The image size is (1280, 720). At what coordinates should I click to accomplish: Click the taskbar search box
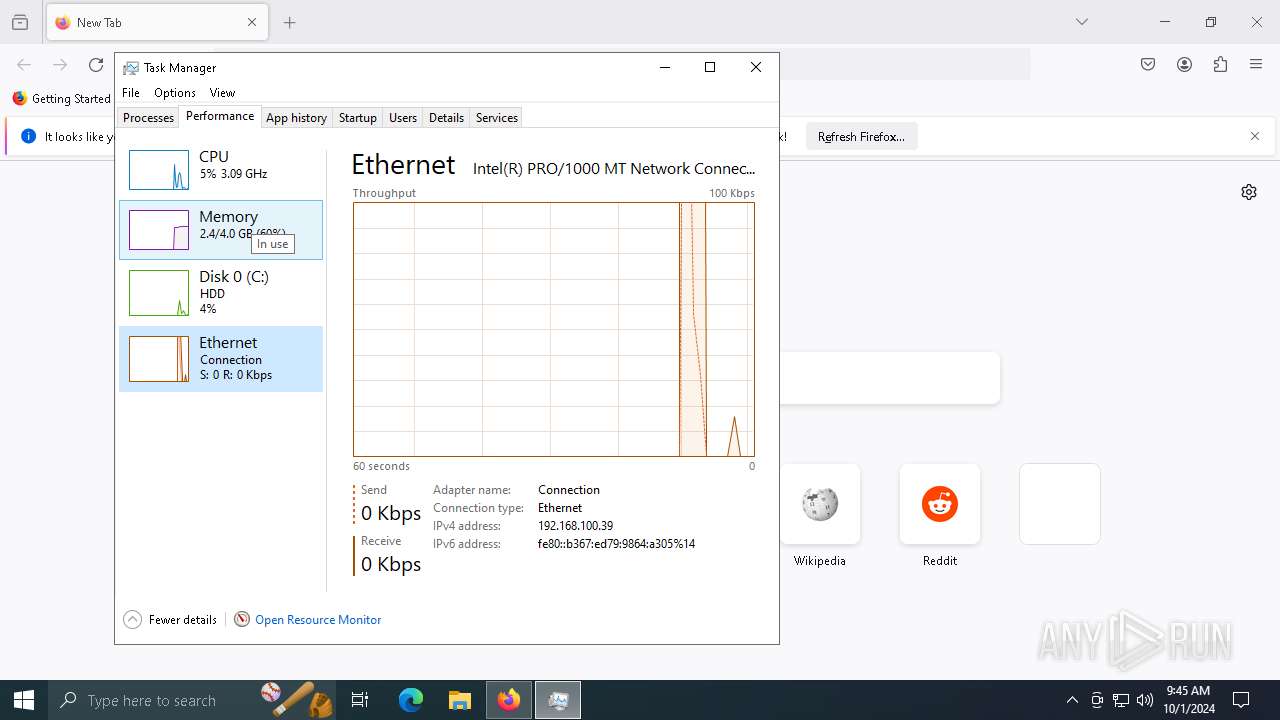click(x=193, y=700)
